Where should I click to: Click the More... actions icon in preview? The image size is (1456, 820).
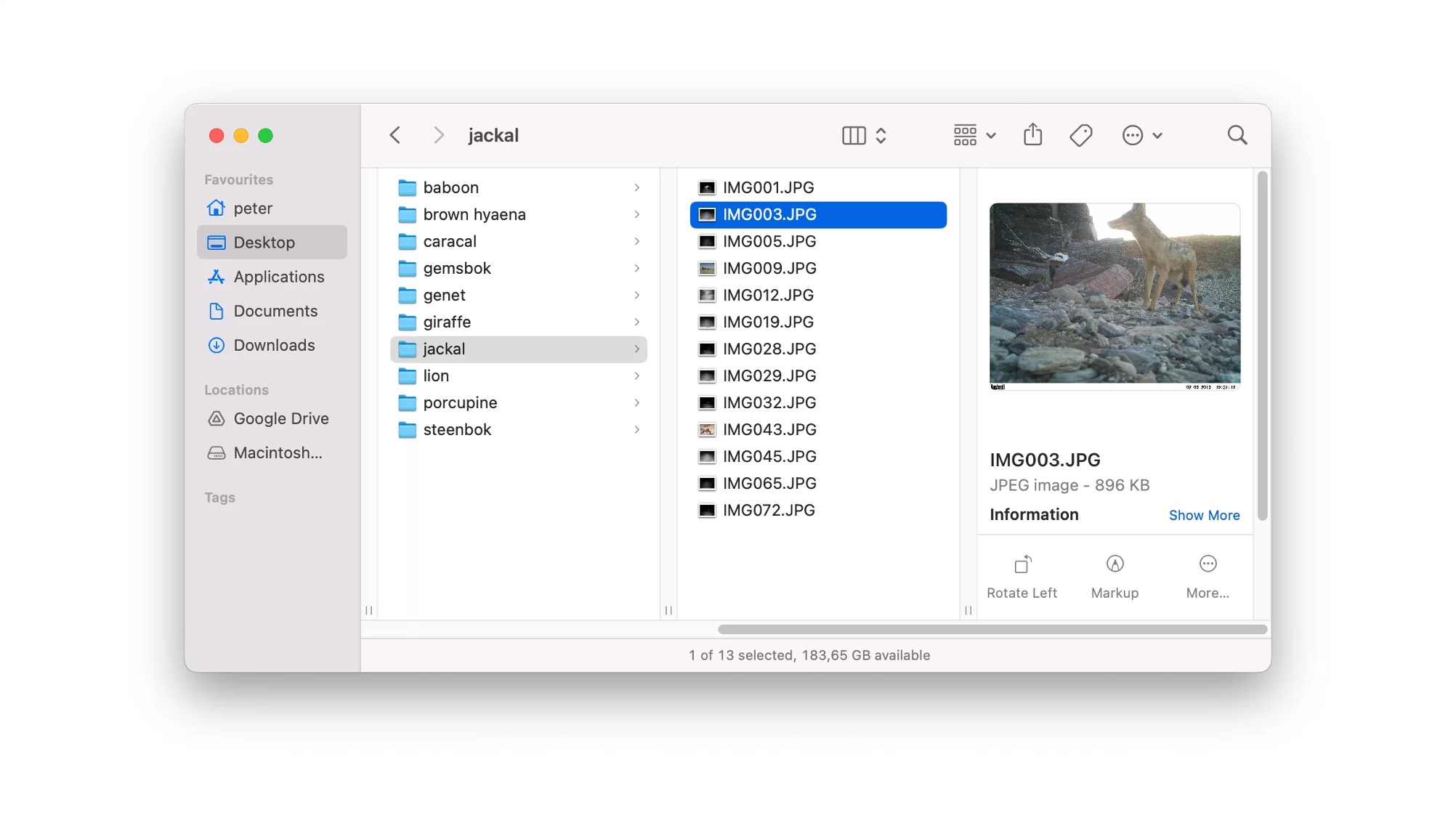(1208, 564)
